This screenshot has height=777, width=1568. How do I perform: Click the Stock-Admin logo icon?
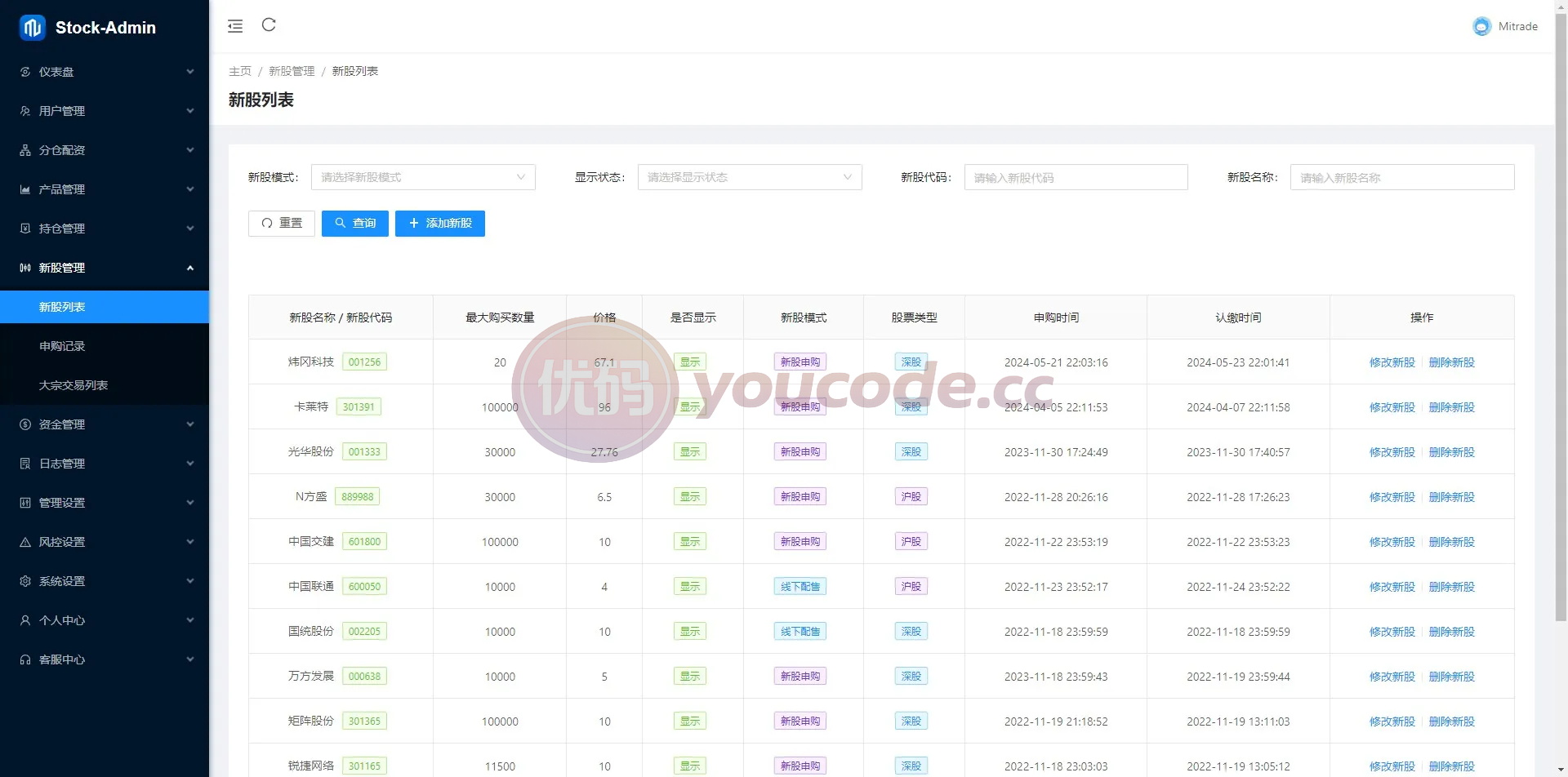coord(33,27)
